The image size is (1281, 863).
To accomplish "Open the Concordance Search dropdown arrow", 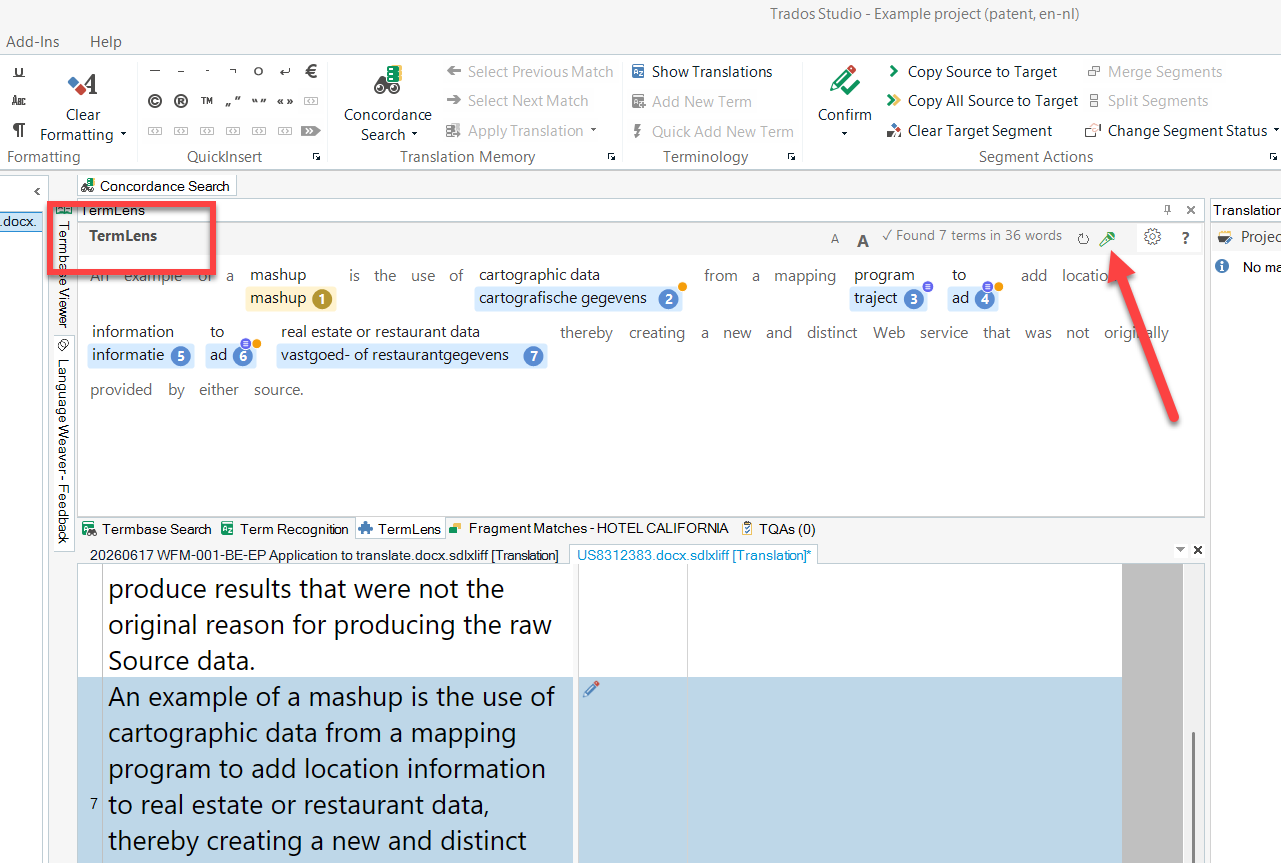I will pos(414,135).
